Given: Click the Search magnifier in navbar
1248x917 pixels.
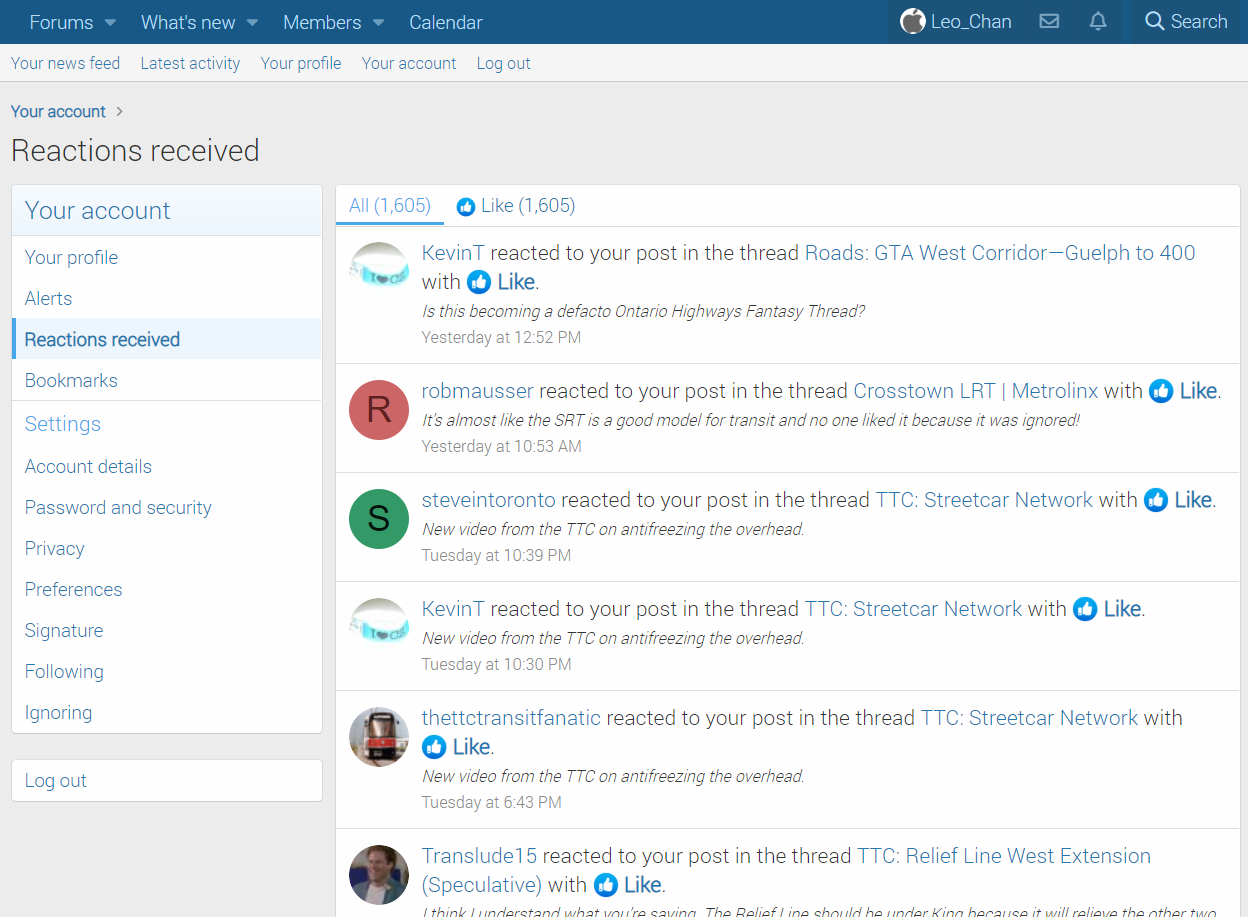Looking at the screenshot, I should pos(1155,21).
